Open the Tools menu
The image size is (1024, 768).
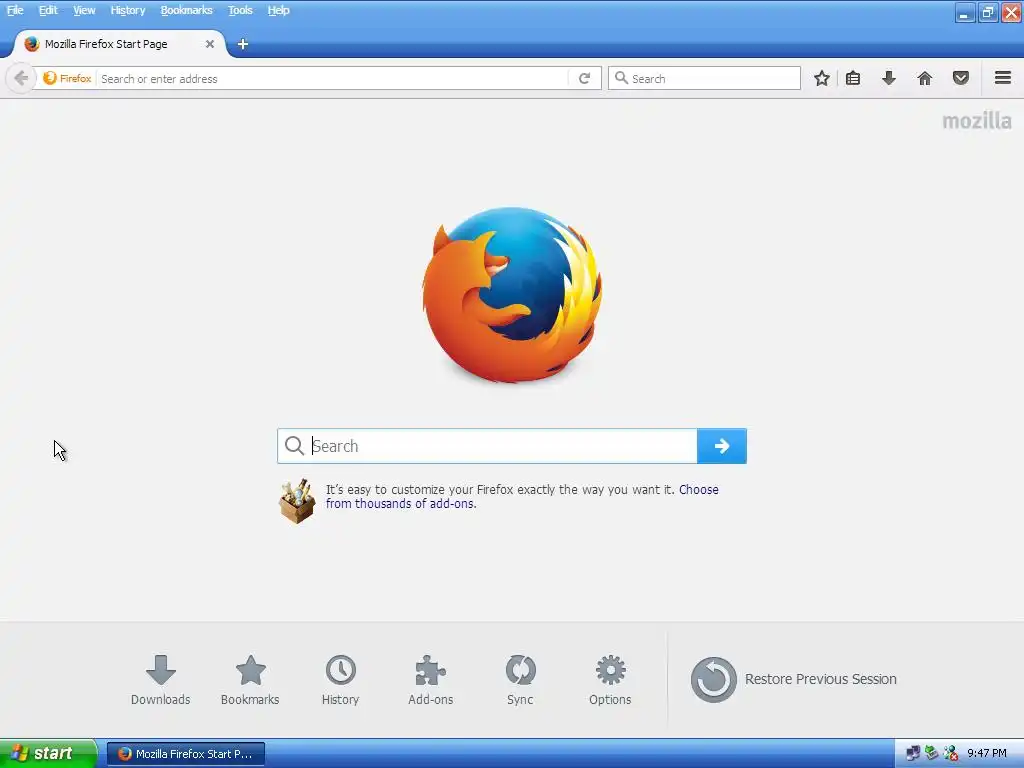coord(240,10)
